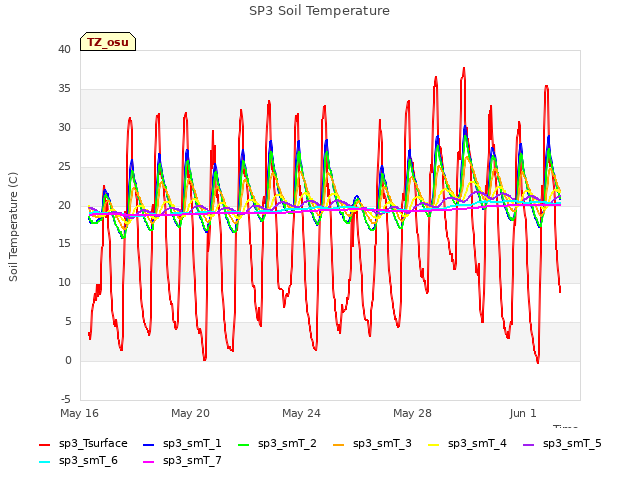
Task: Toggle the sp3_smT_4 legend entry
Action: (467, 444)
